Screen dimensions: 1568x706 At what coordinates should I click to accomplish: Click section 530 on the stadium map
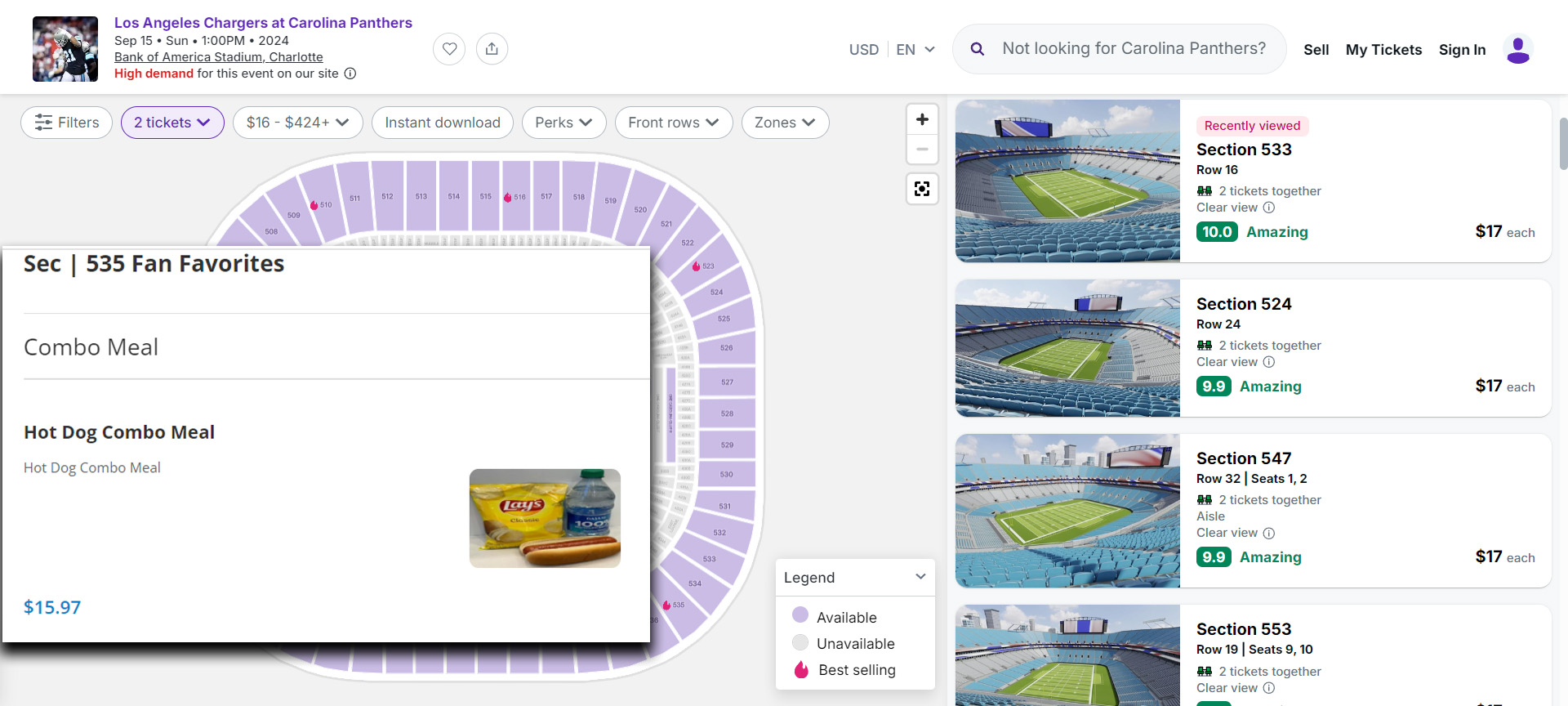click(x=726, y=474)
